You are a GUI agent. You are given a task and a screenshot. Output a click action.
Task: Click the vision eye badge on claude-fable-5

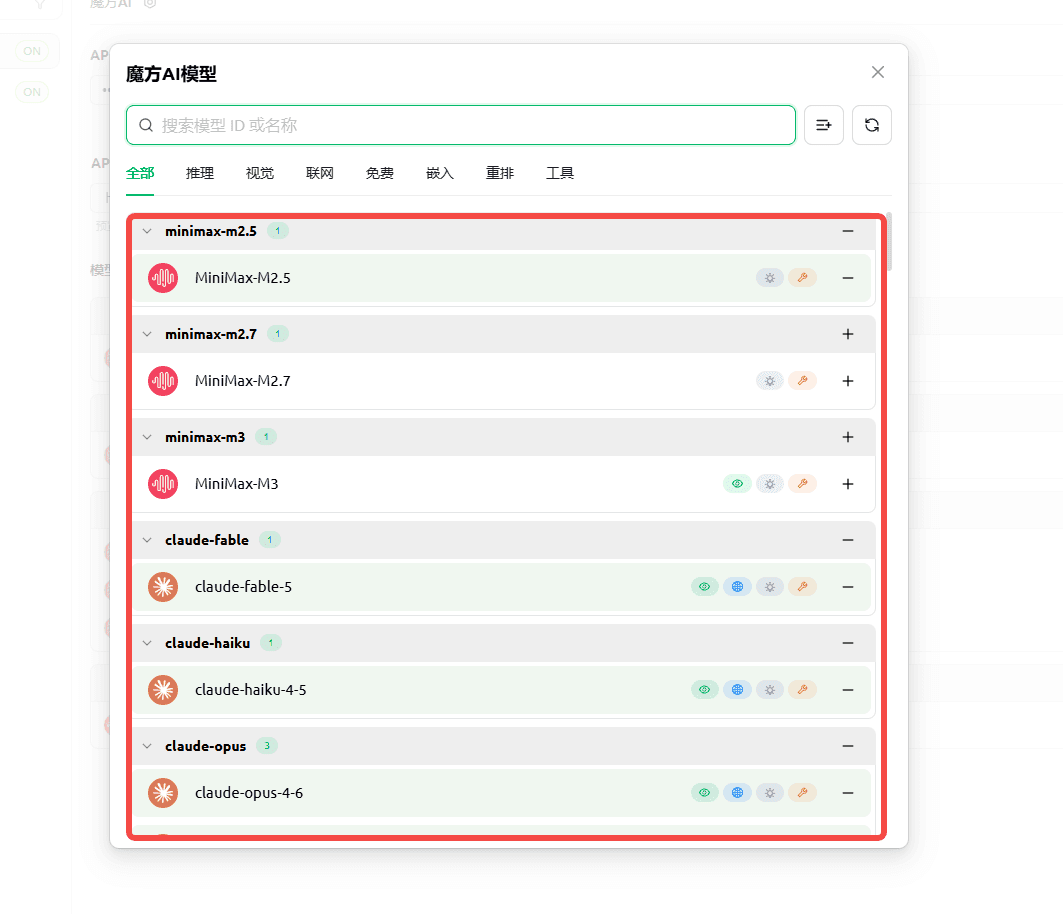point(705,587)
